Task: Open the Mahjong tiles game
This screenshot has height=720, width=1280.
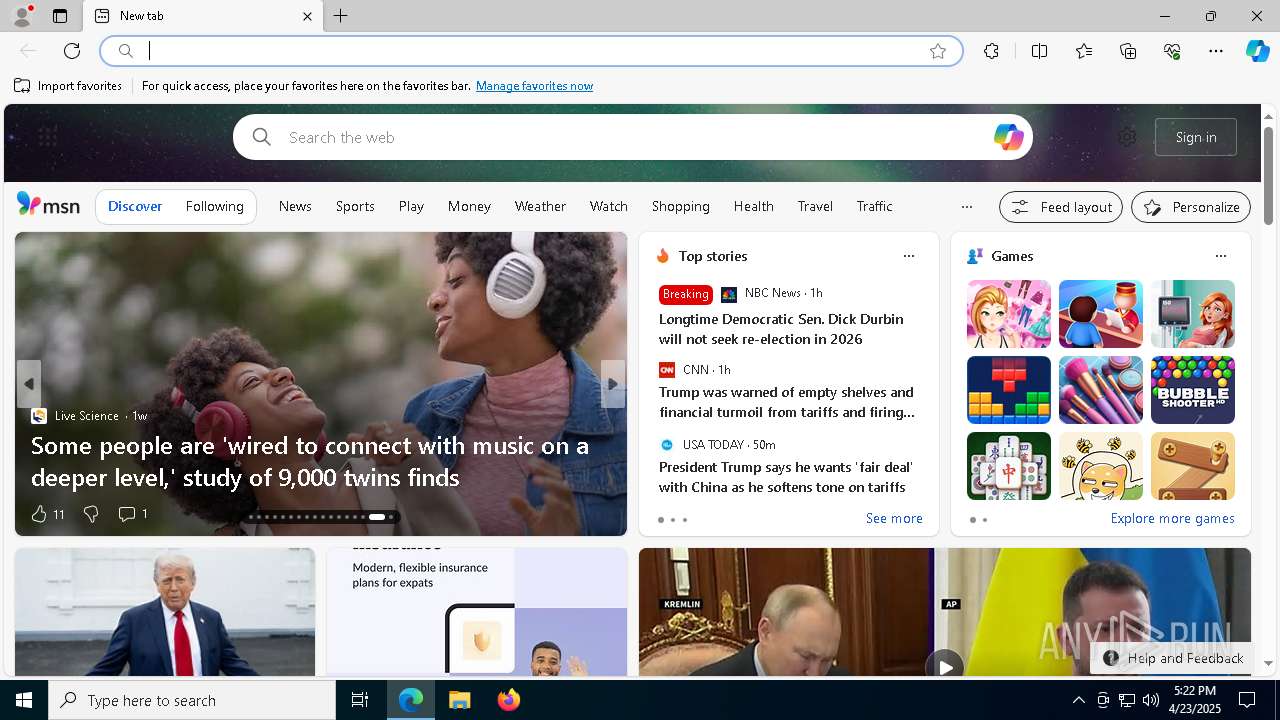Action: click(1008, 466)
